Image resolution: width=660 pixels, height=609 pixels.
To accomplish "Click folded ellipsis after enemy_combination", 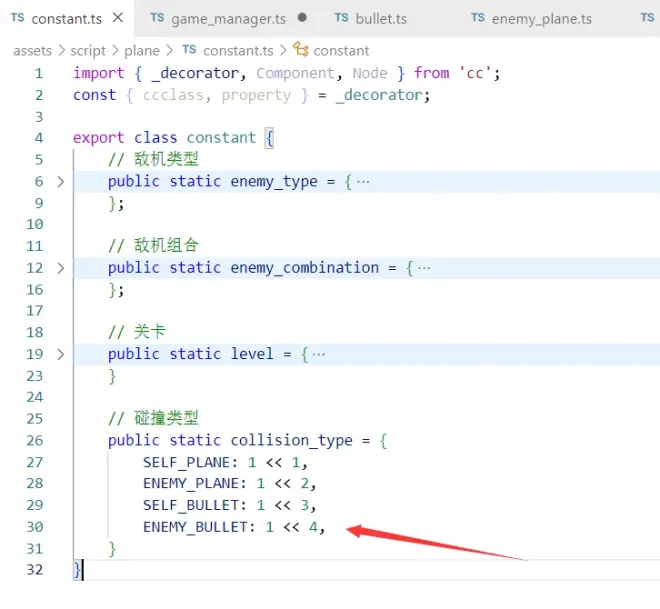I will [x=424, y=268].
